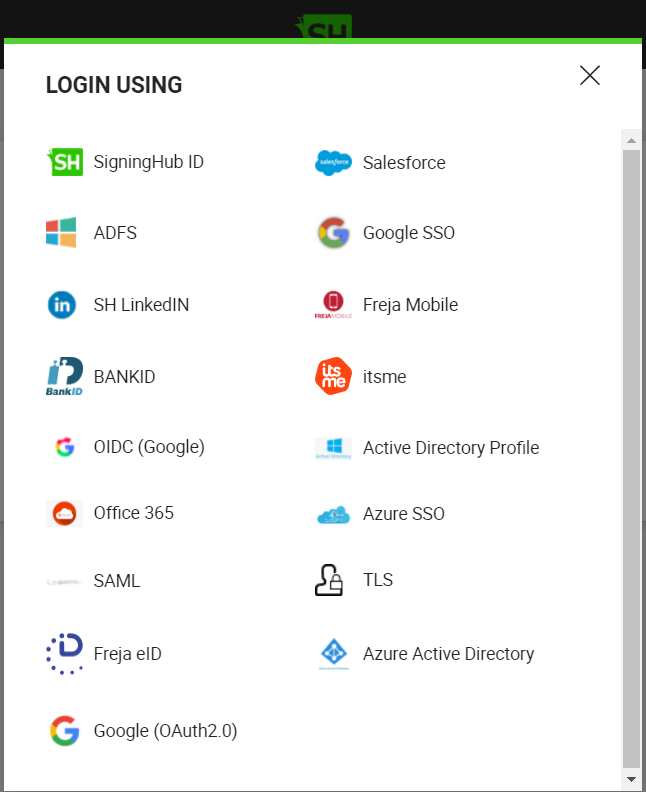Click the Freja eID dotted icon
Viewport: 646px width, 792px height.
point(65,654)
